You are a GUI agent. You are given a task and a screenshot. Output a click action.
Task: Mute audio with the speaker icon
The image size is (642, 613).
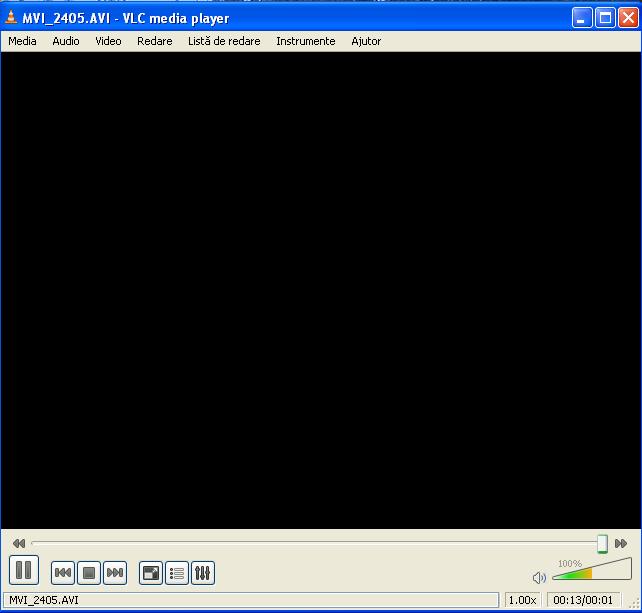539,577
